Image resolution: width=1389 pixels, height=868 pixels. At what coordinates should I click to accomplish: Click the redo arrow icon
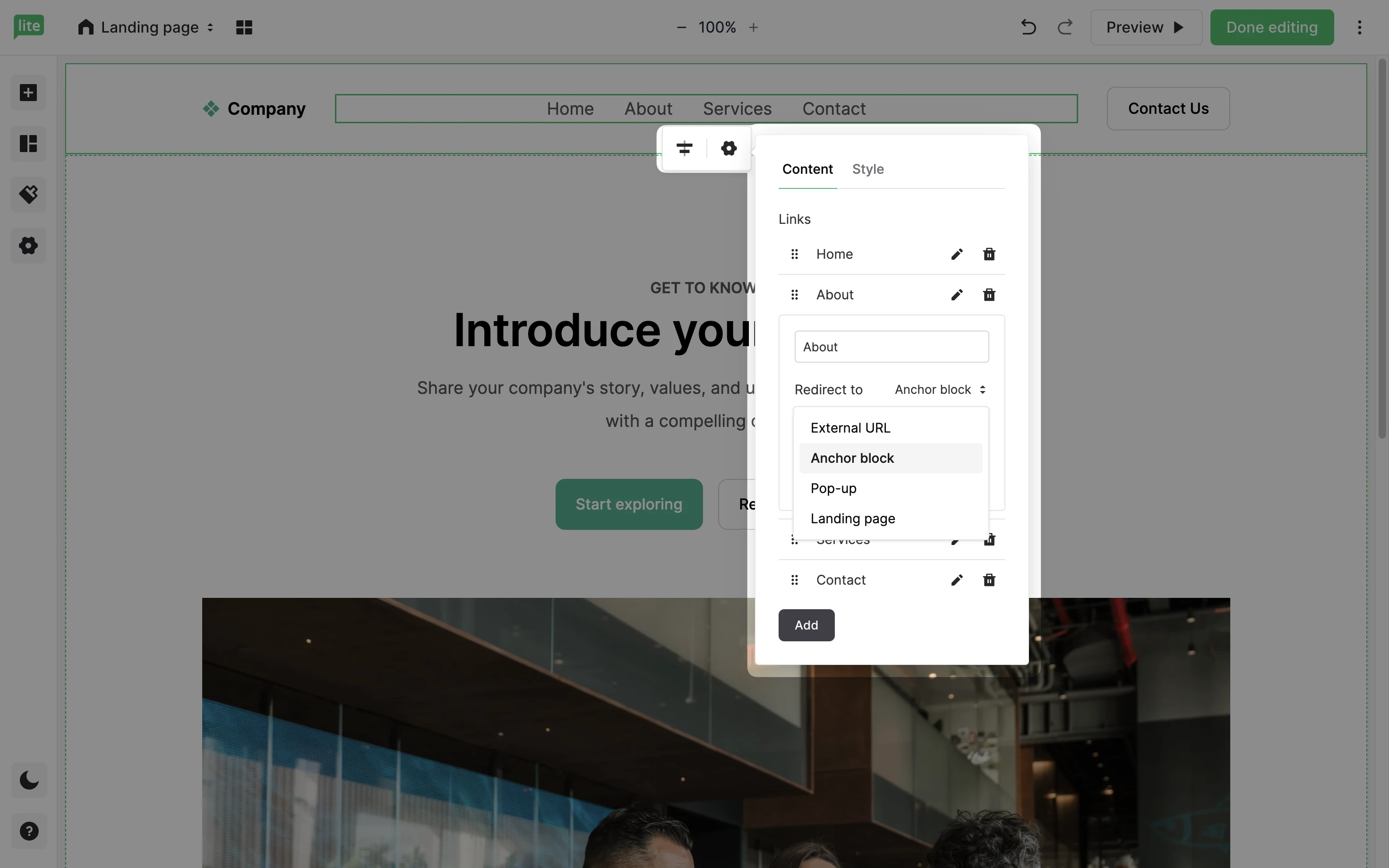(1065, 27)
